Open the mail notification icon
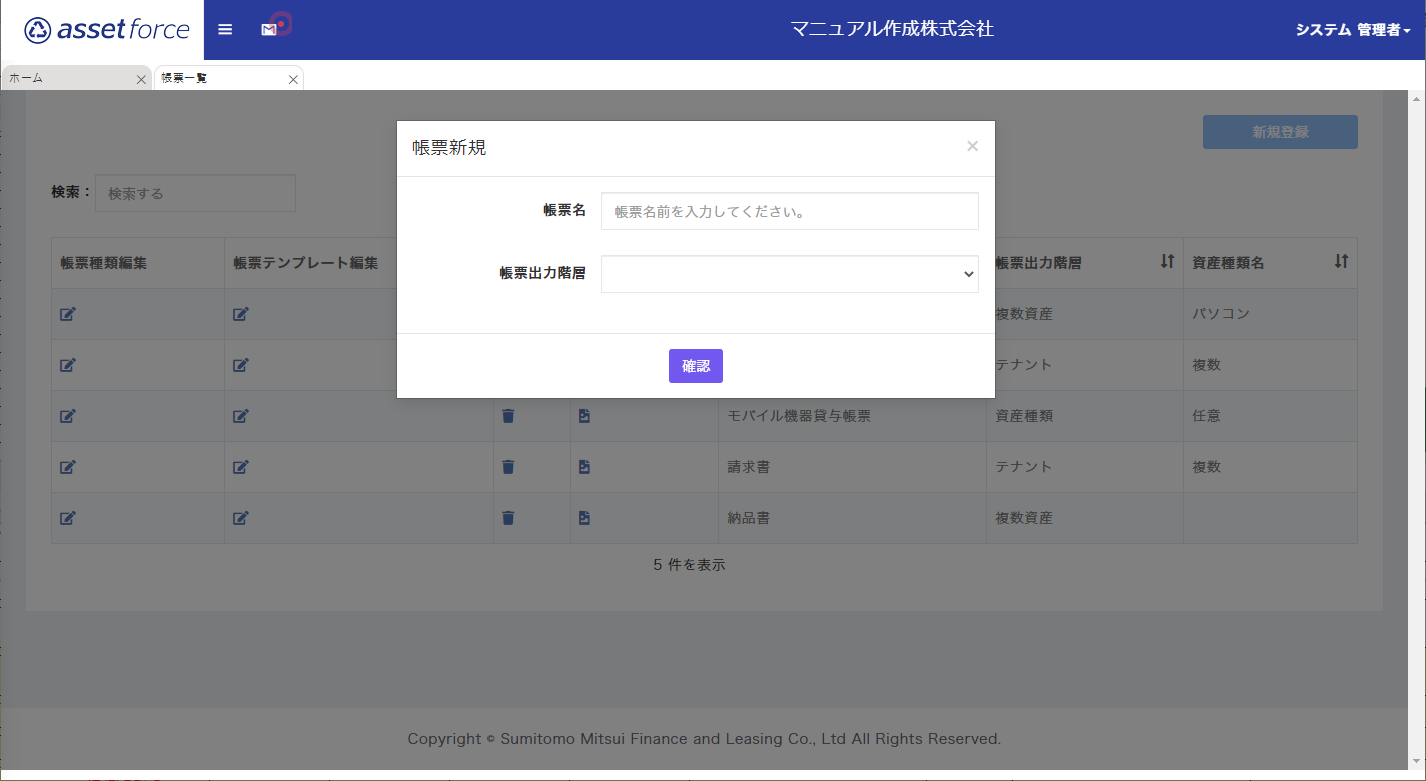The width and height of the screenshot is (1426, 781). [x=269, y=30]
